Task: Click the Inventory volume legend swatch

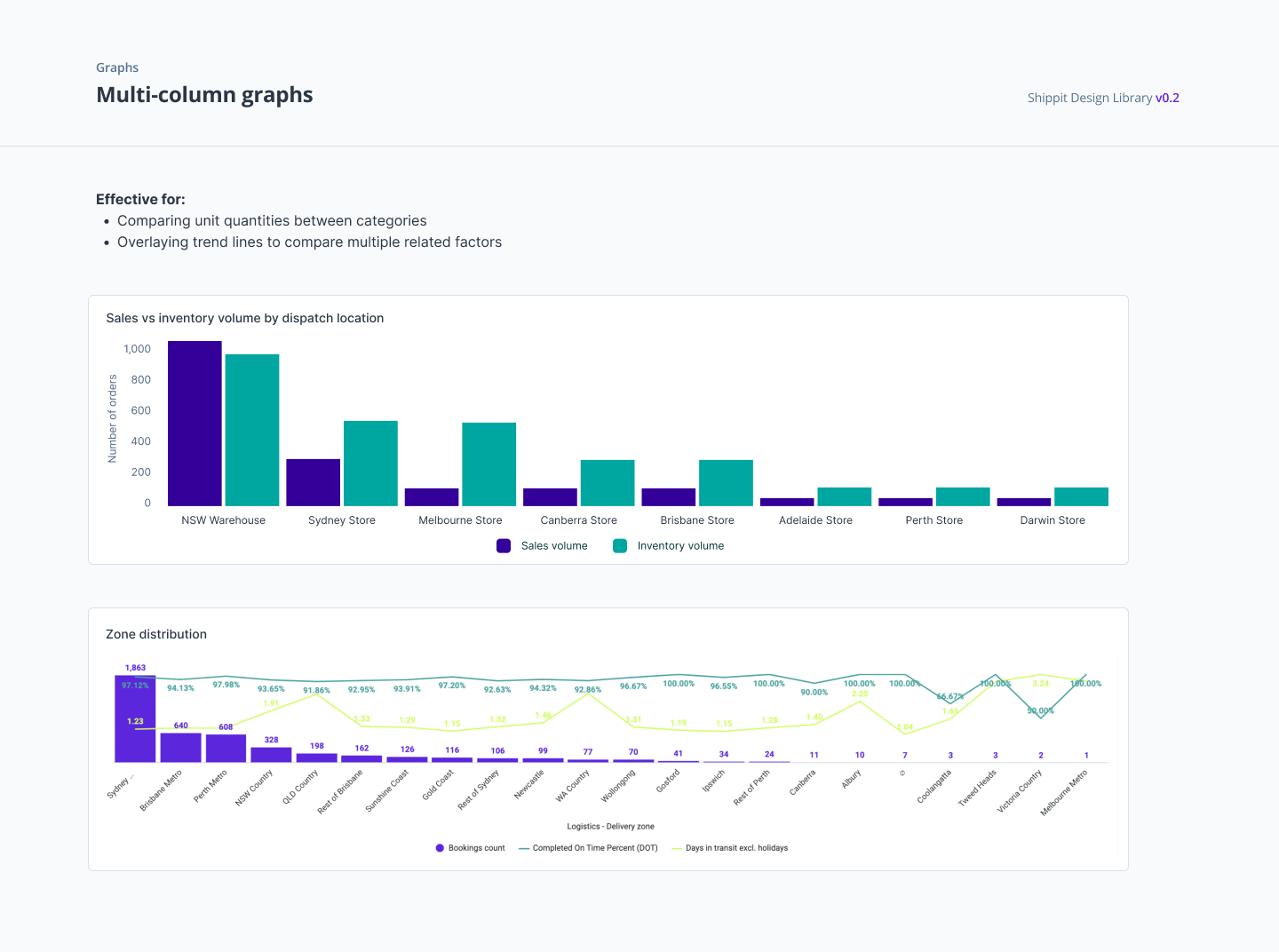Action: tap(620, 546)
